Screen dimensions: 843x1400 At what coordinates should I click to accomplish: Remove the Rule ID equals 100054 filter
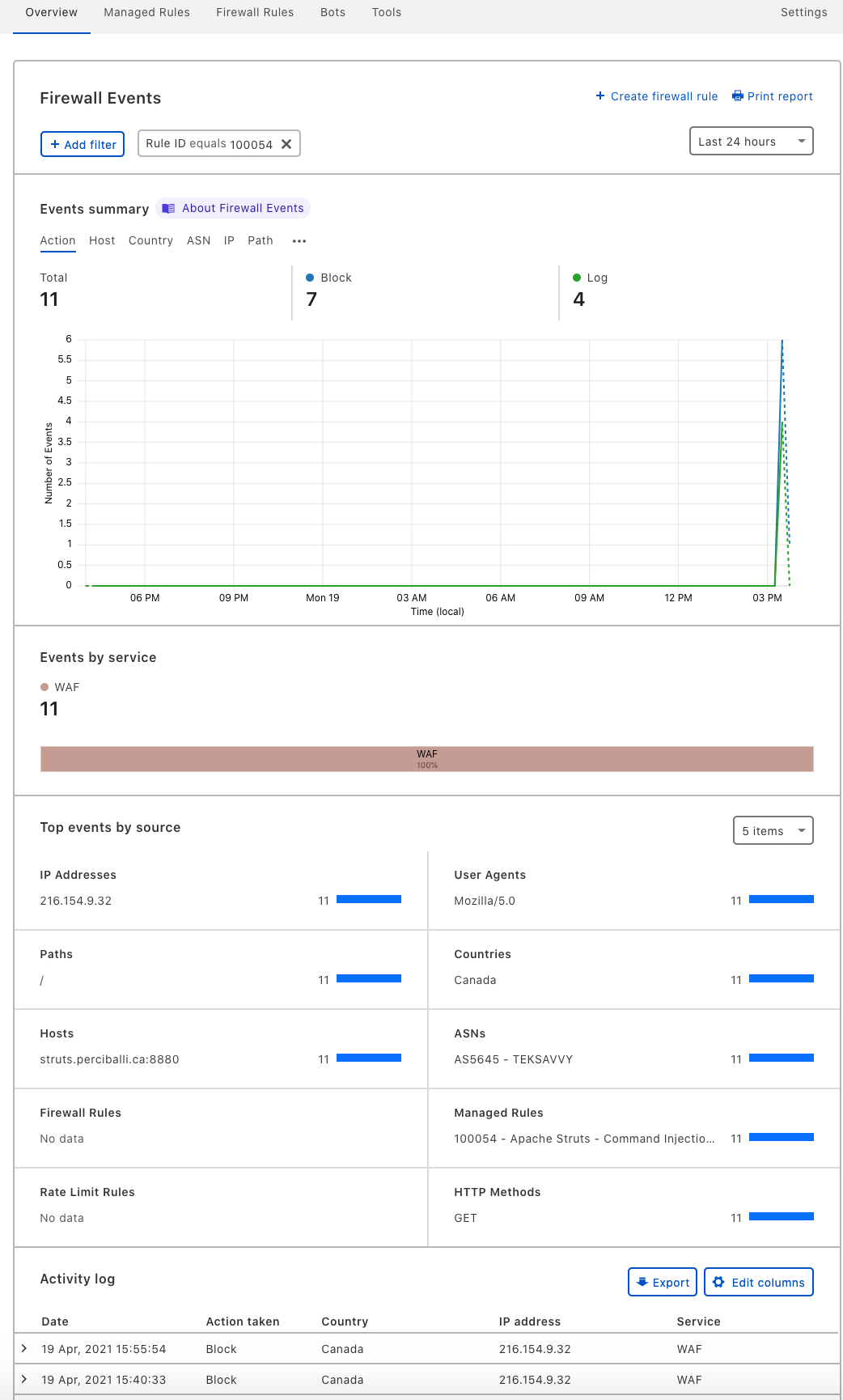286,144
